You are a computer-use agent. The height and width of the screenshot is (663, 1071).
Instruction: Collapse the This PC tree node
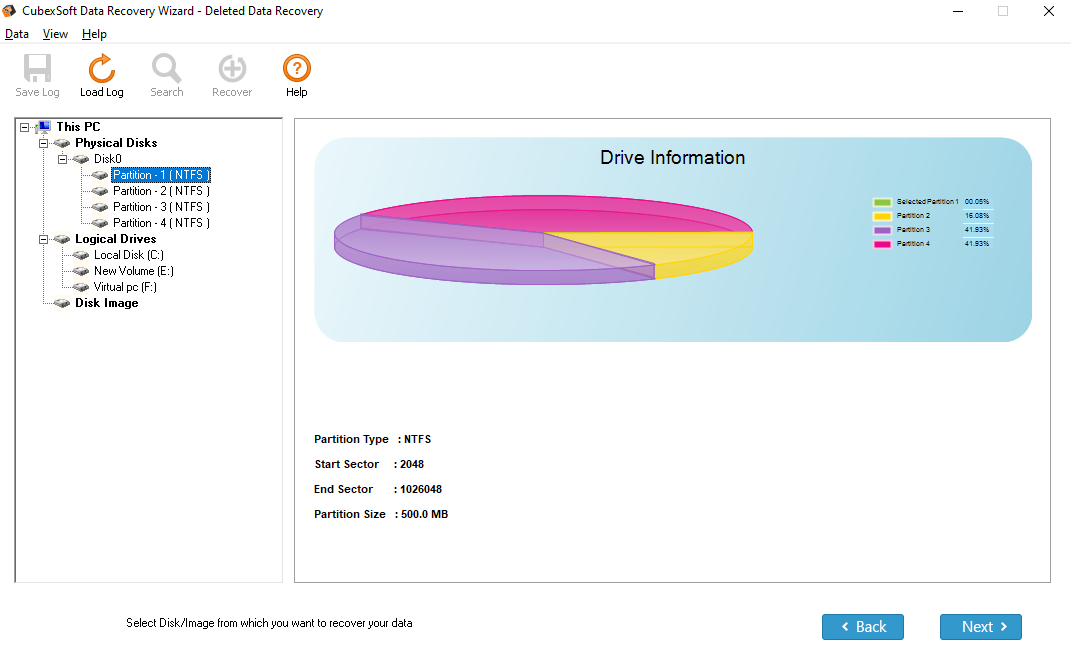(x=24, y=127)
